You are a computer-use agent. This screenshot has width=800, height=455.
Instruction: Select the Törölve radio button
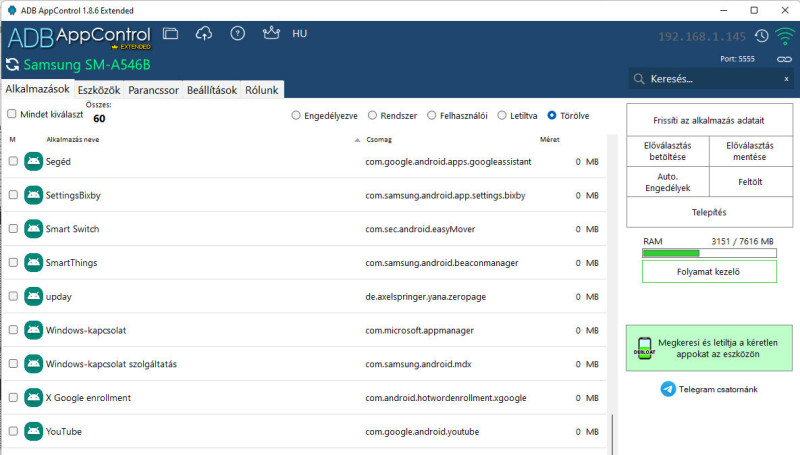[x=552, y=115]
